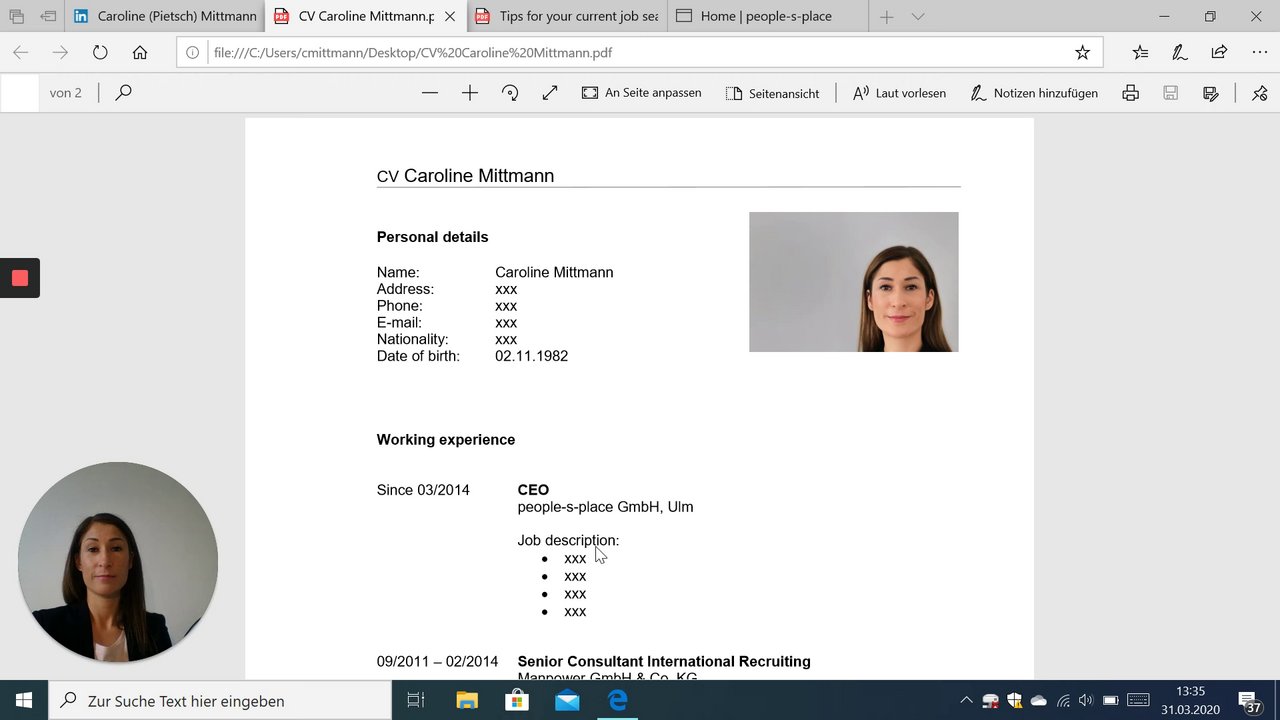Go forward with the forward arrow
Screen dimensions: 1280x720
pos(60,52)
